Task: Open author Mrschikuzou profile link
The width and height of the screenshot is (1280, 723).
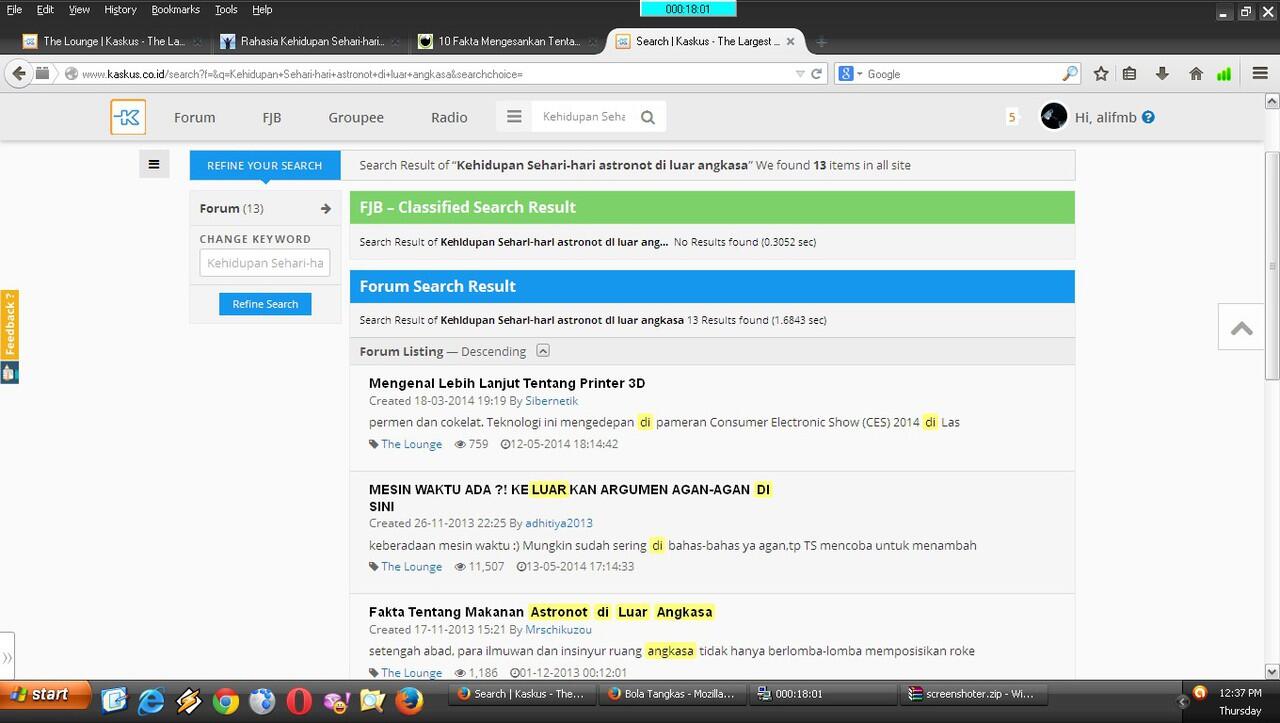Action: (x=558, y=630)
